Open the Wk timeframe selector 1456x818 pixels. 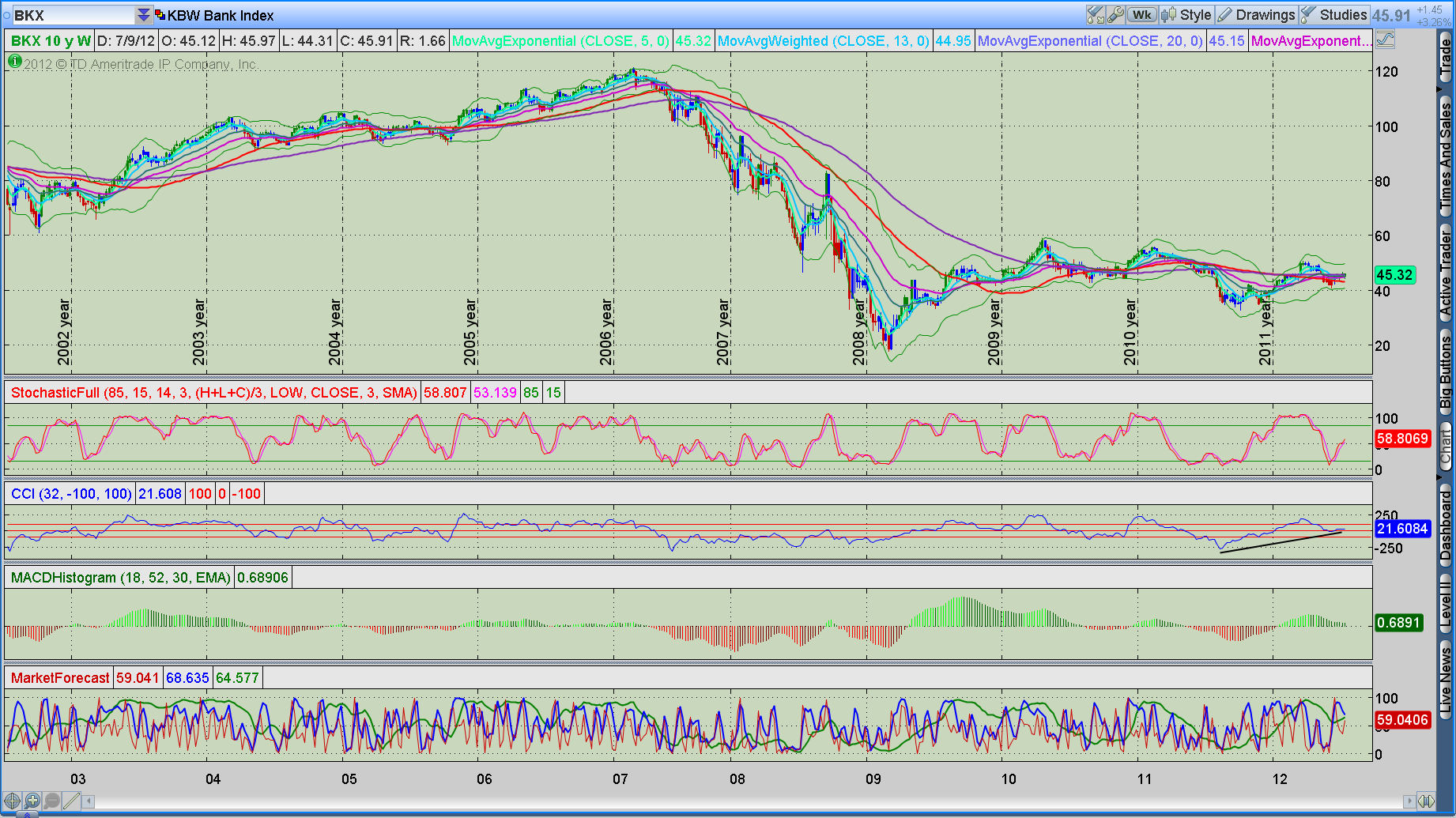[x=1142, y=15]
